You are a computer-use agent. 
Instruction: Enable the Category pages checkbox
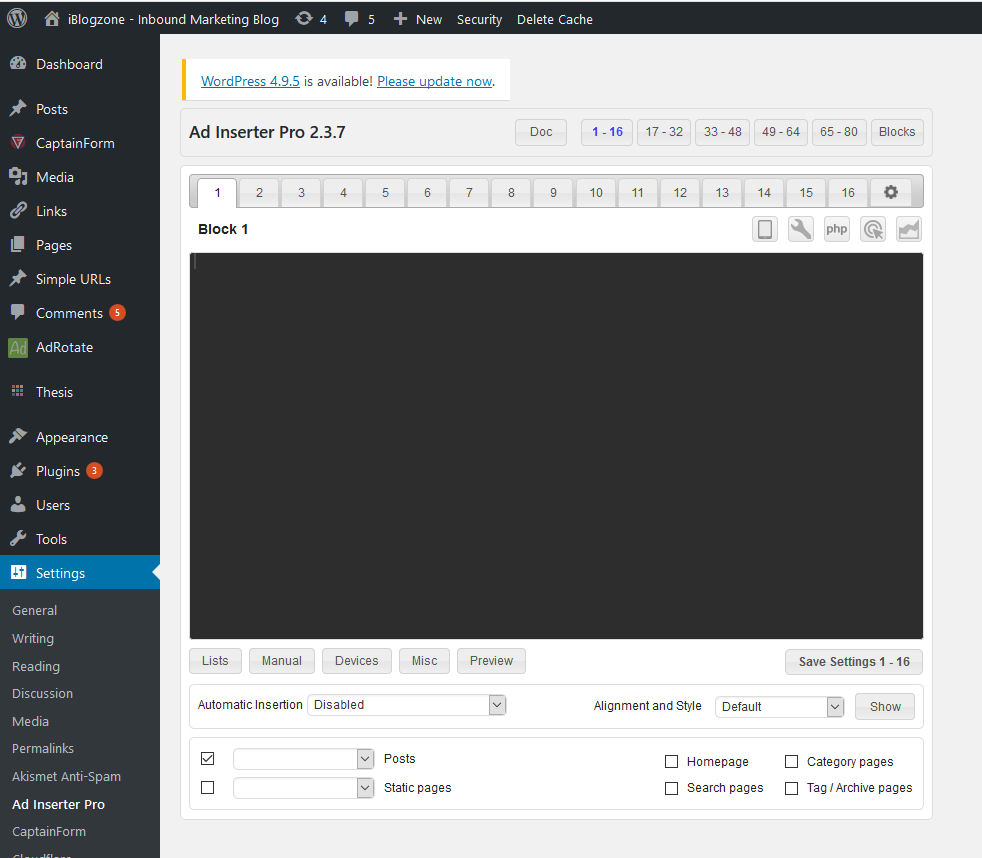tap(792, 762)
